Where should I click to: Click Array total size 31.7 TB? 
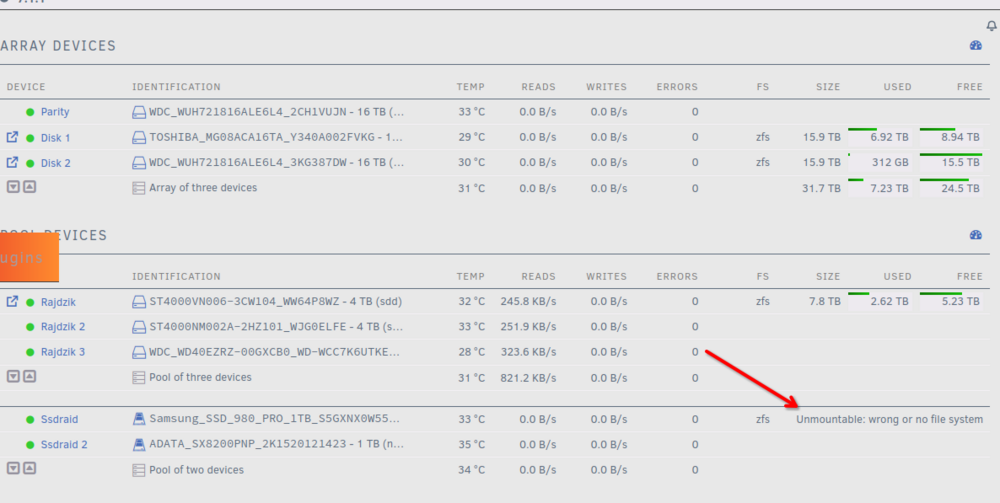point(821,189)
